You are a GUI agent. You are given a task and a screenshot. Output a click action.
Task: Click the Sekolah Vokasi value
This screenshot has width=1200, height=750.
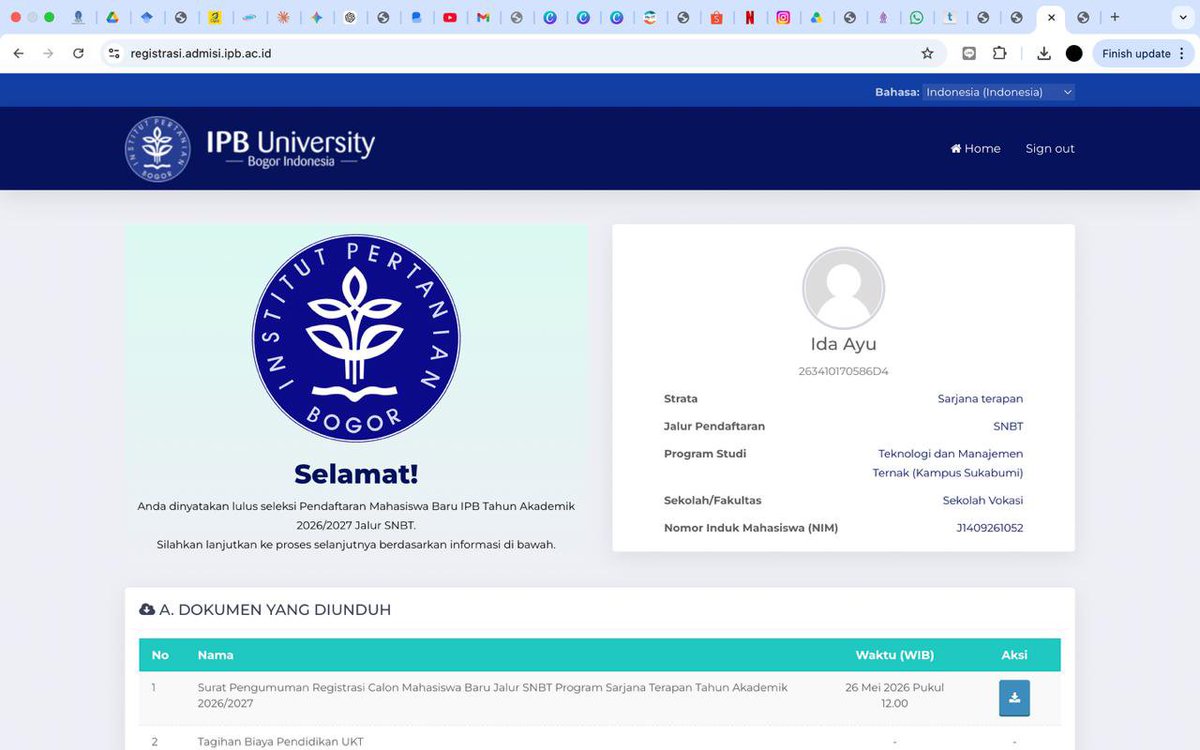(x=982, y=500)
